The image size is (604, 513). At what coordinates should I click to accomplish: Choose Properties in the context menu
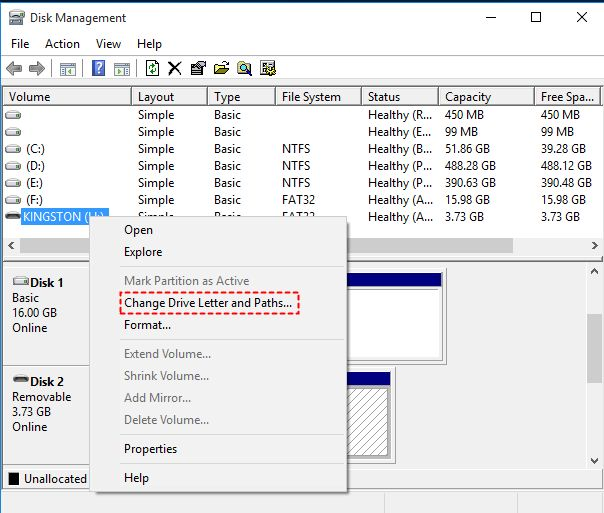coord(150,449)
